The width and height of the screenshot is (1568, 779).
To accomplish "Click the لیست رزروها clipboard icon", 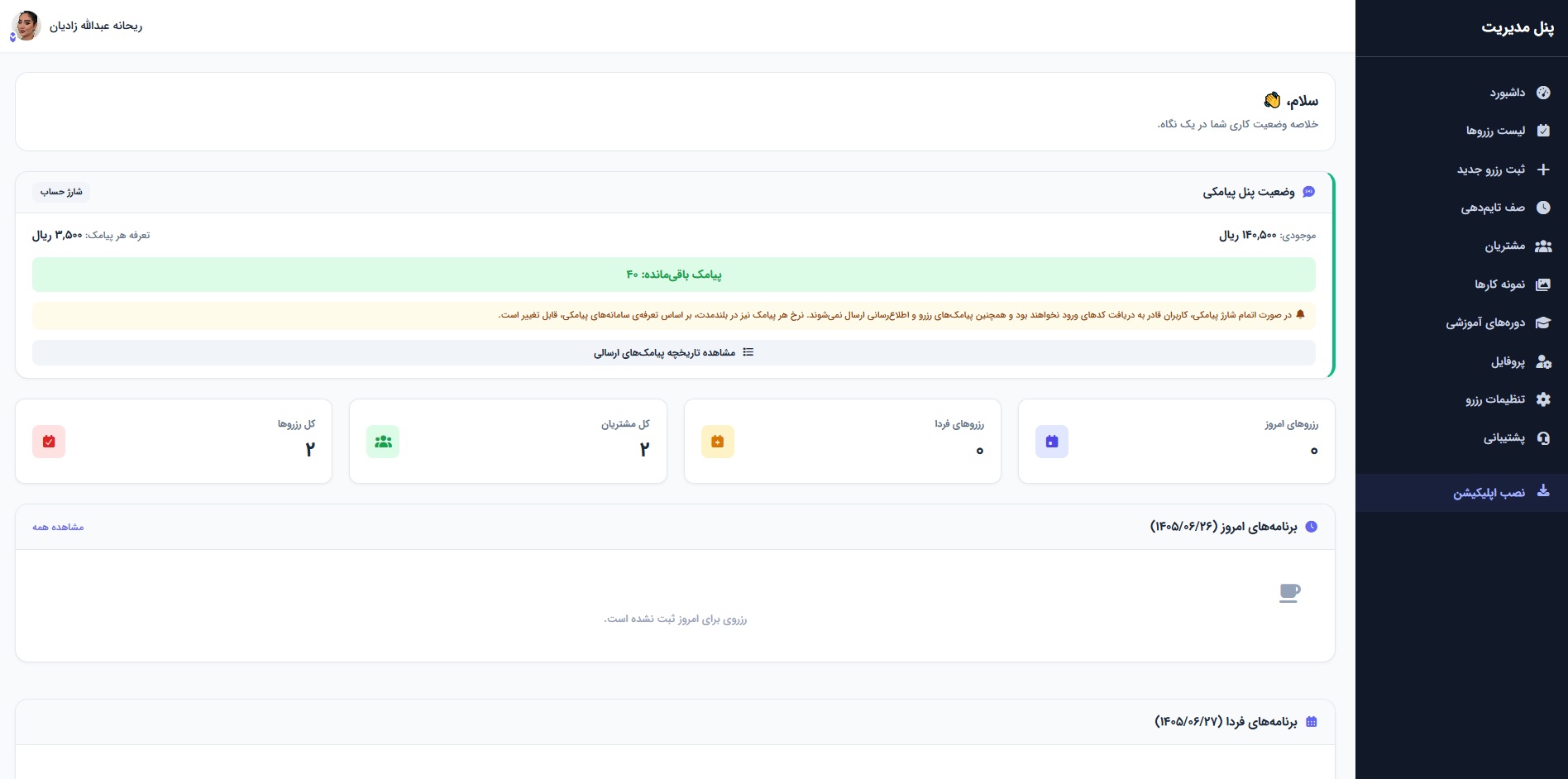I will (x=1543, y=131).
